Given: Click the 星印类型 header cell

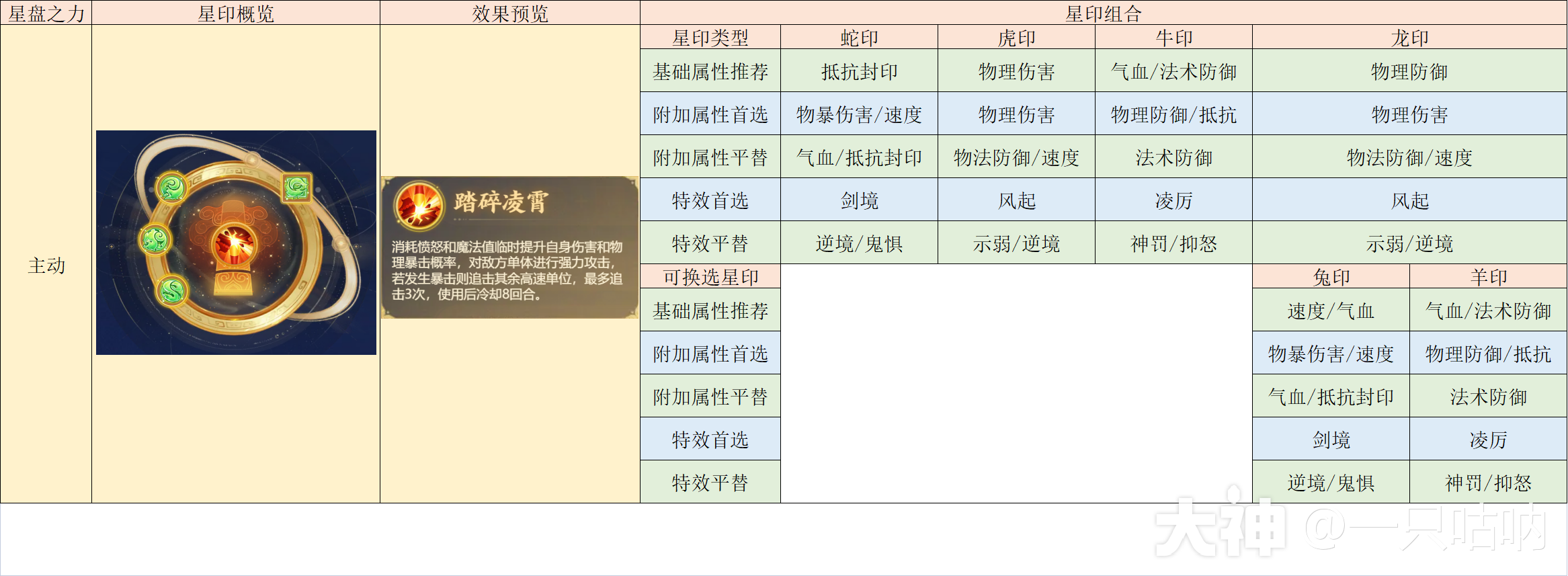Looking at the screenshot, I should pyautogui.click(x=710, y=37).
